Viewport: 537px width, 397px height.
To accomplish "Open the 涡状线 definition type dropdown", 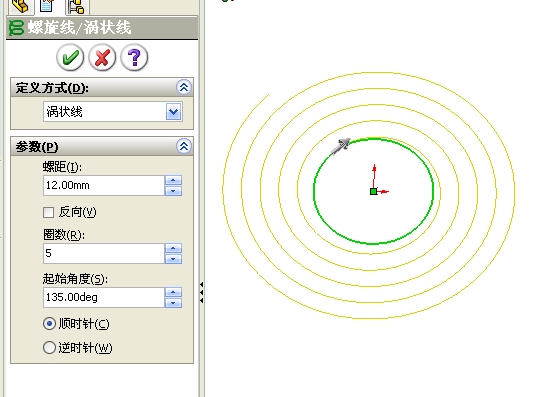I will pyautogui.click(x=174, y=112).
